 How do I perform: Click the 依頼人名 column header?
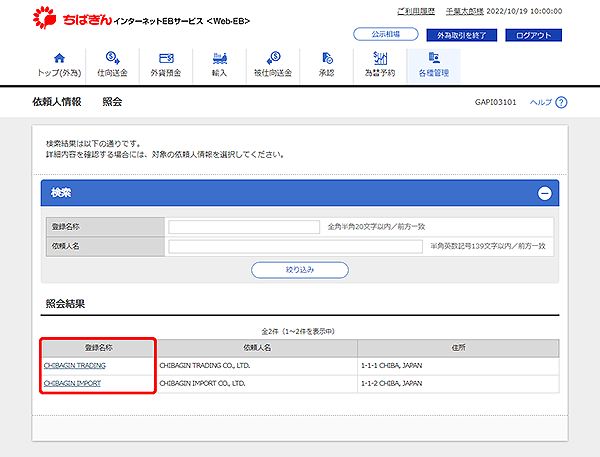pyautogui.click(x=257, y=348)
